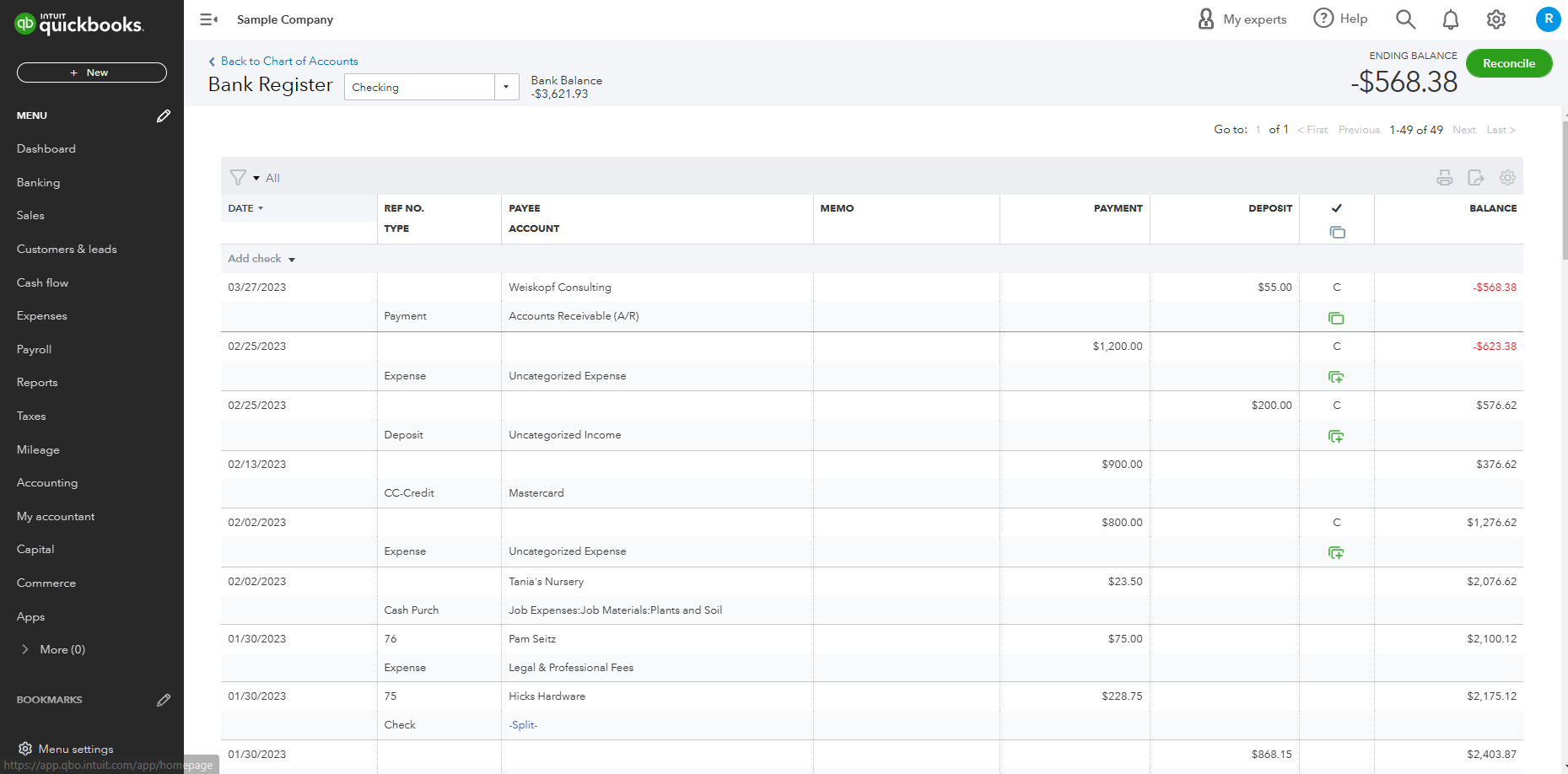
Task: Collapse the left navigation menu
Action: [x=208, y=19]
